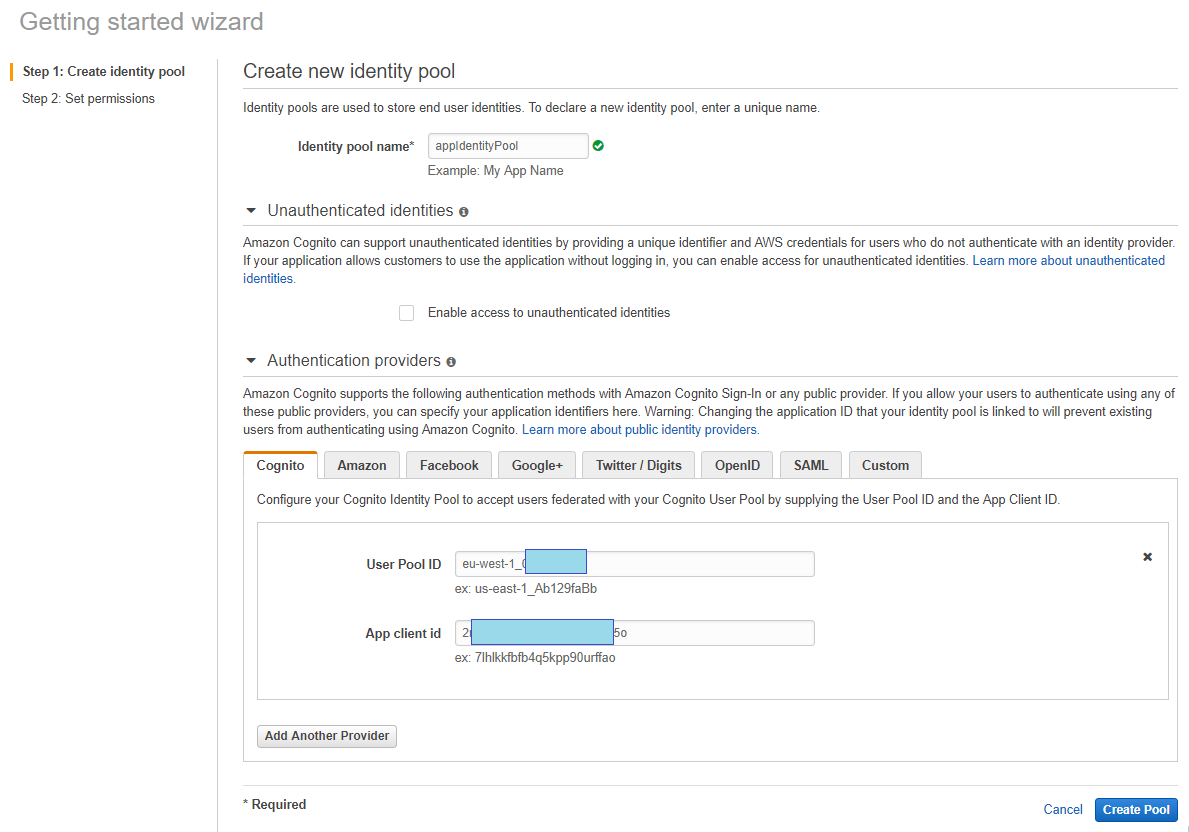Focus the Identity pool name field
1189x832 pixels.
[507, 146]
